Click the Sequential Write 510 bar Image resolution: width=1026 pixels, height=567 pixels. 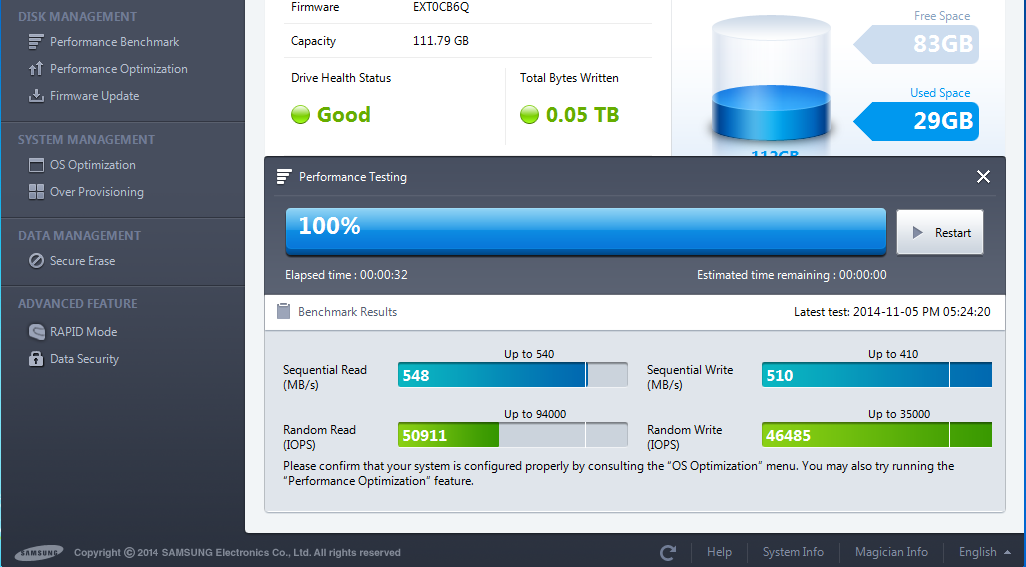tap(877, 375)
